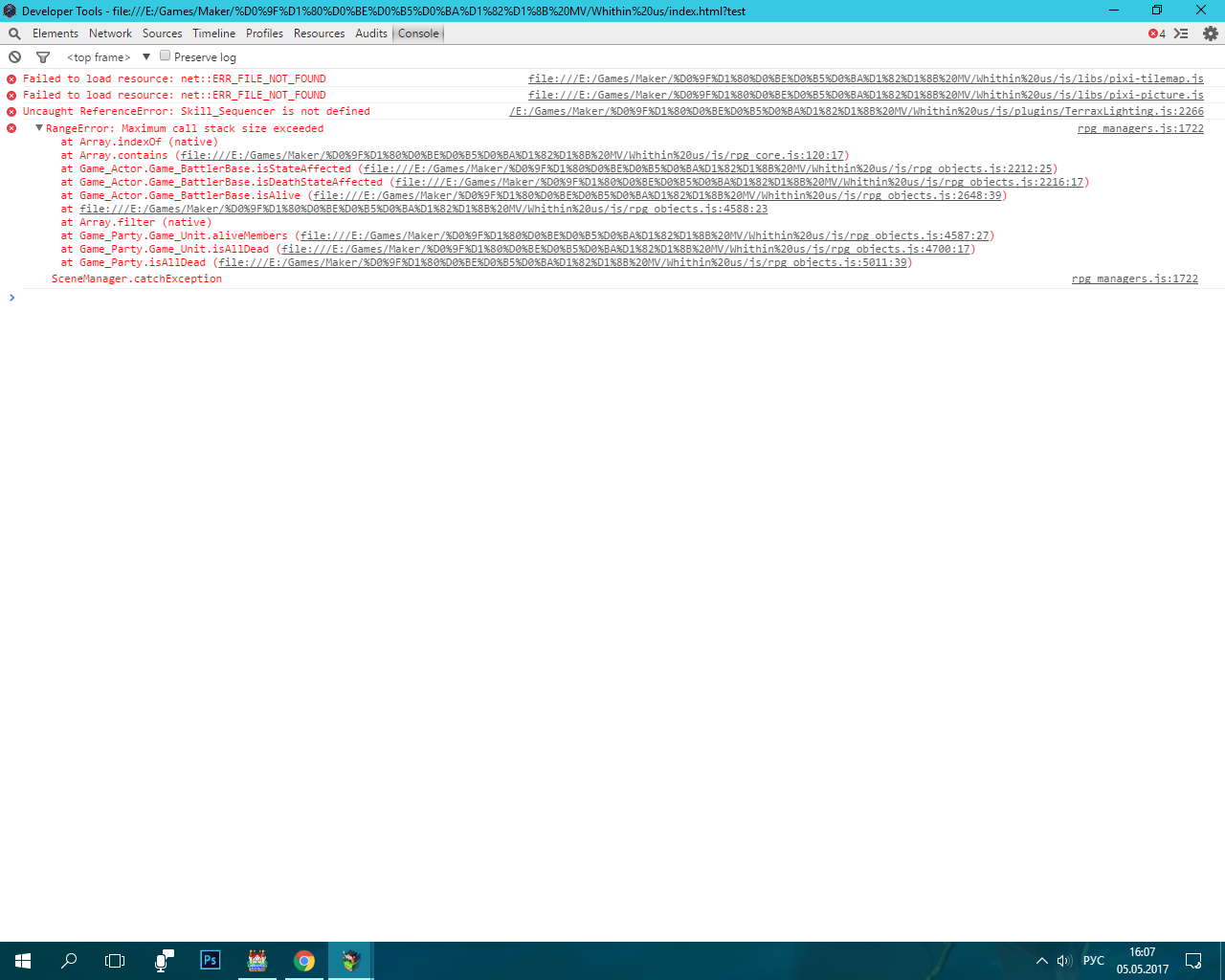Click the 'SceneManager.catchException' text
The image size is (1225, 980).
click(x=137, y=279)
